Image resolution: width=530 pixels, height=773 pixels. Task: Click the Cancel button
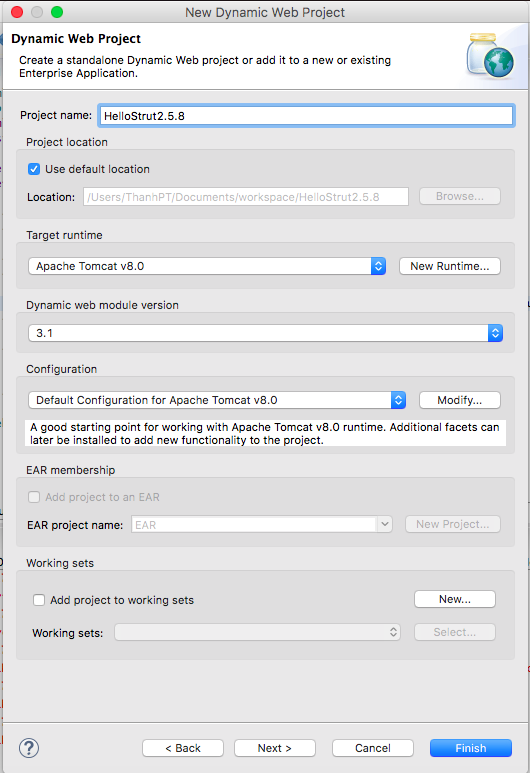[373, 748]
